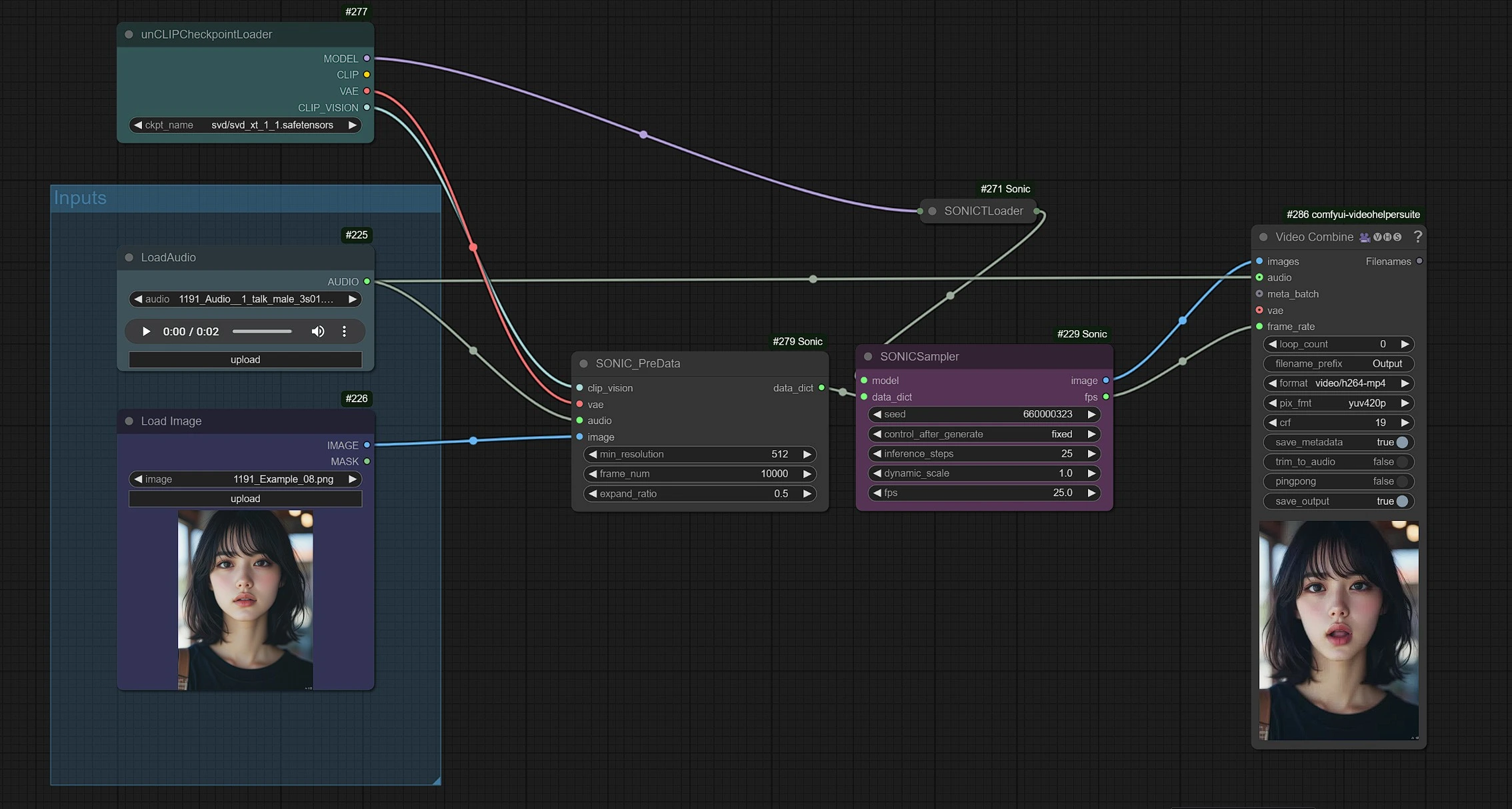Viewport: 1512px width, 809px height.
Task: Click the Load Image node icon
Action: [129, 420]
